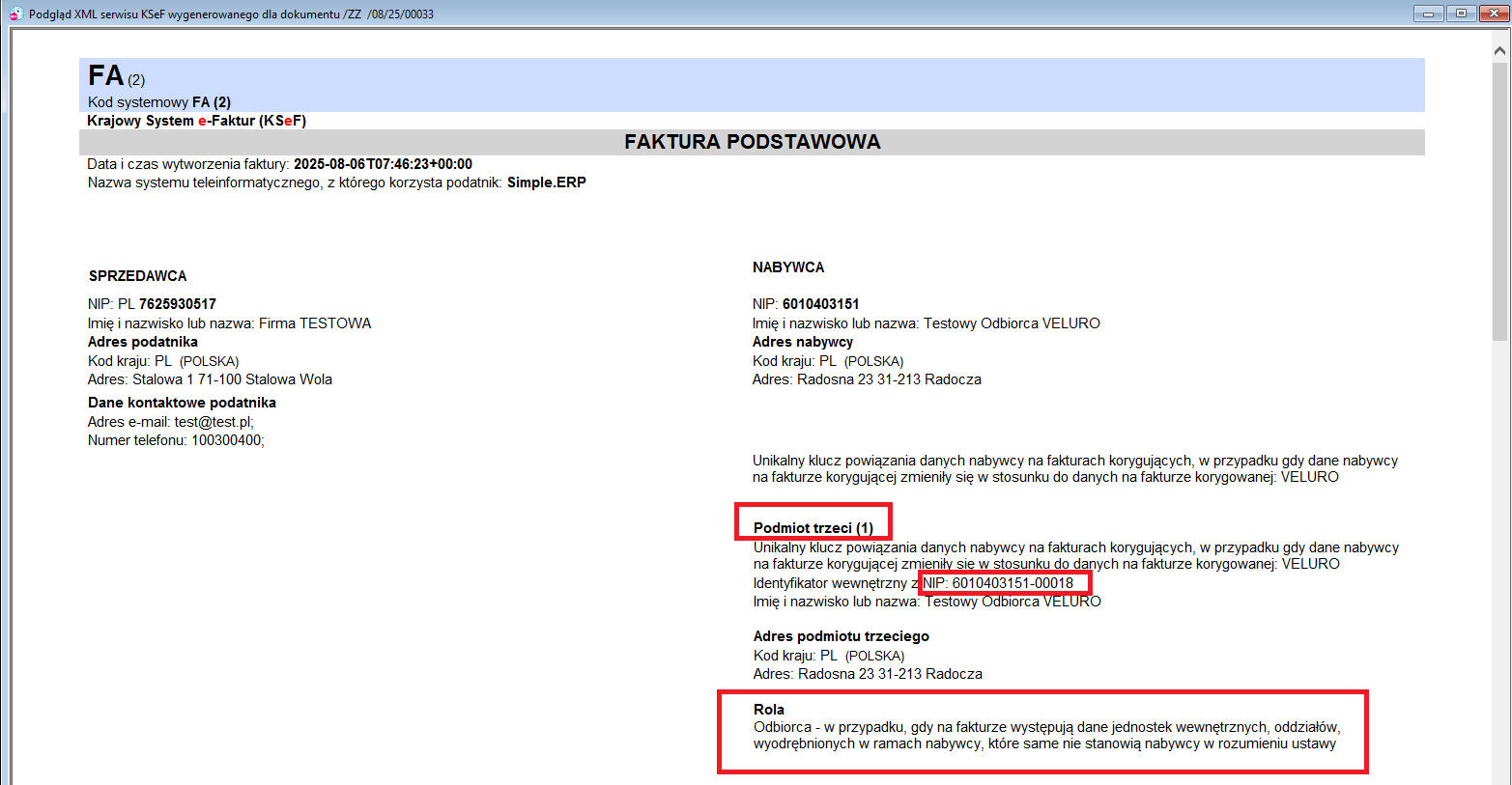Click the vertical scrollbar thumb

coord(1499,201)
